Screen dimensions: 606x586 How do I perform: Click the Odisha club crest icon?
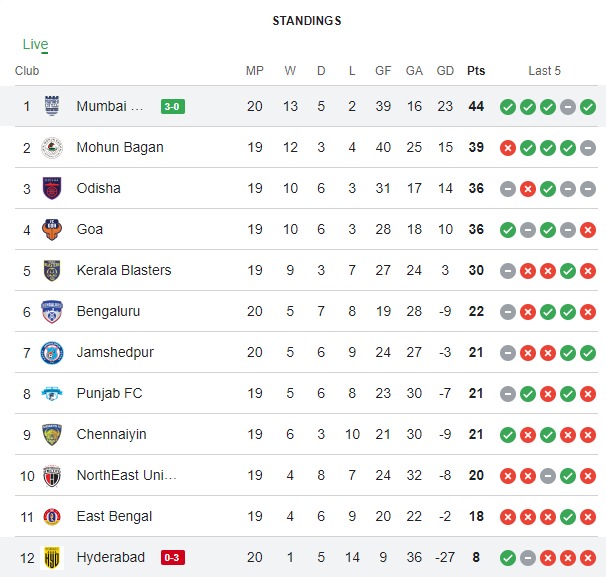click(51, 188)
